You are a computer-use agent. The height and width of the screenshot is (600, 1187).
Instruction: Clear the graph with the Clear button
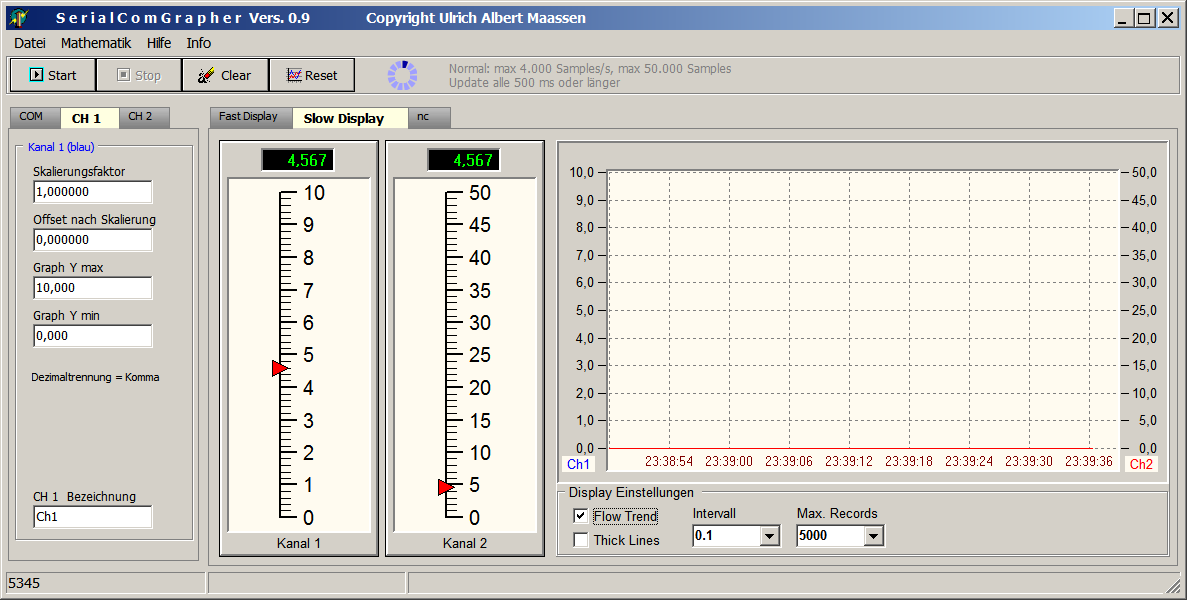[x=225, y=75]
